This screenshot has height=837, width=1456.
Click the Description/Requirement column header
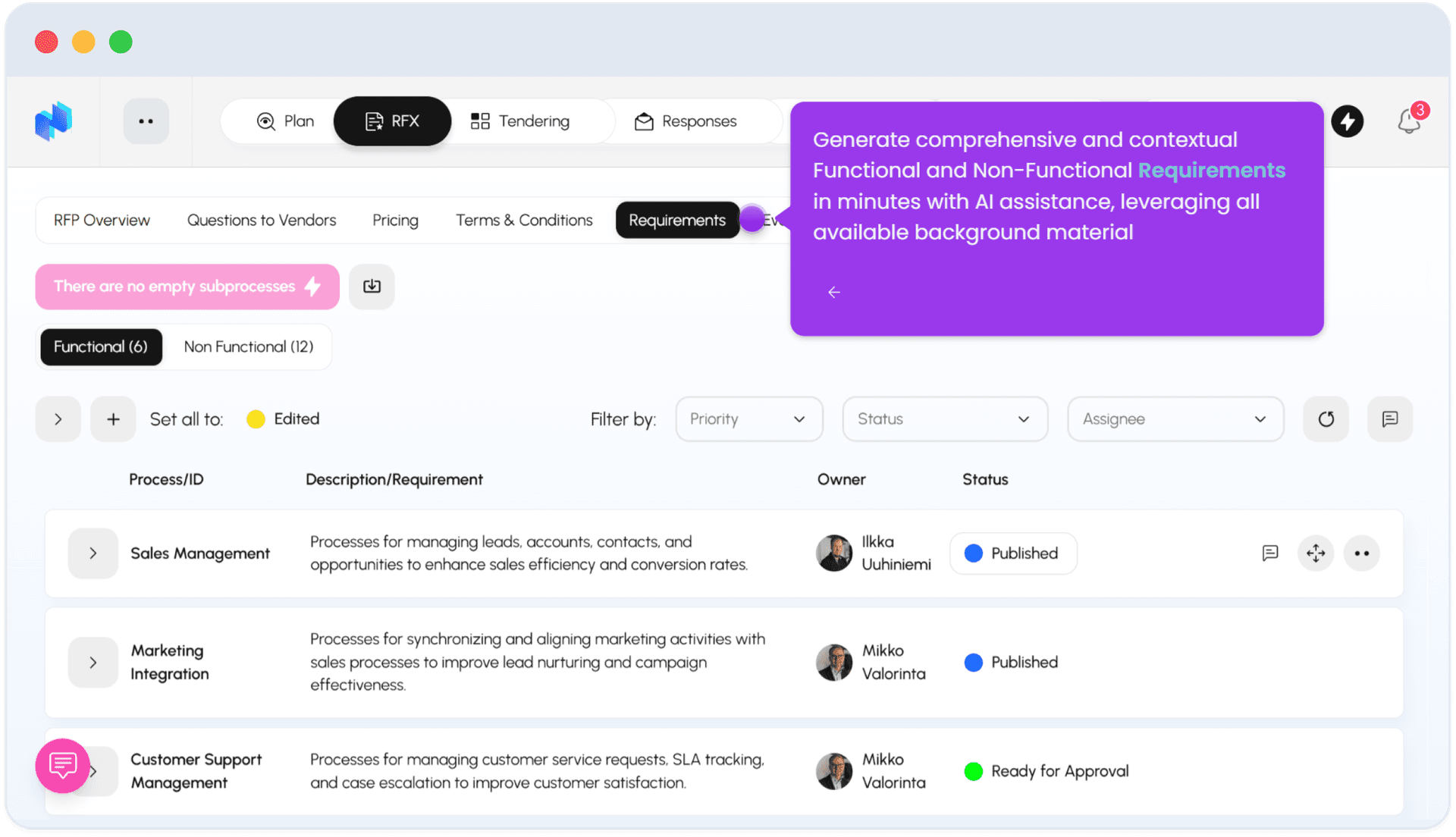click(394, 480)
